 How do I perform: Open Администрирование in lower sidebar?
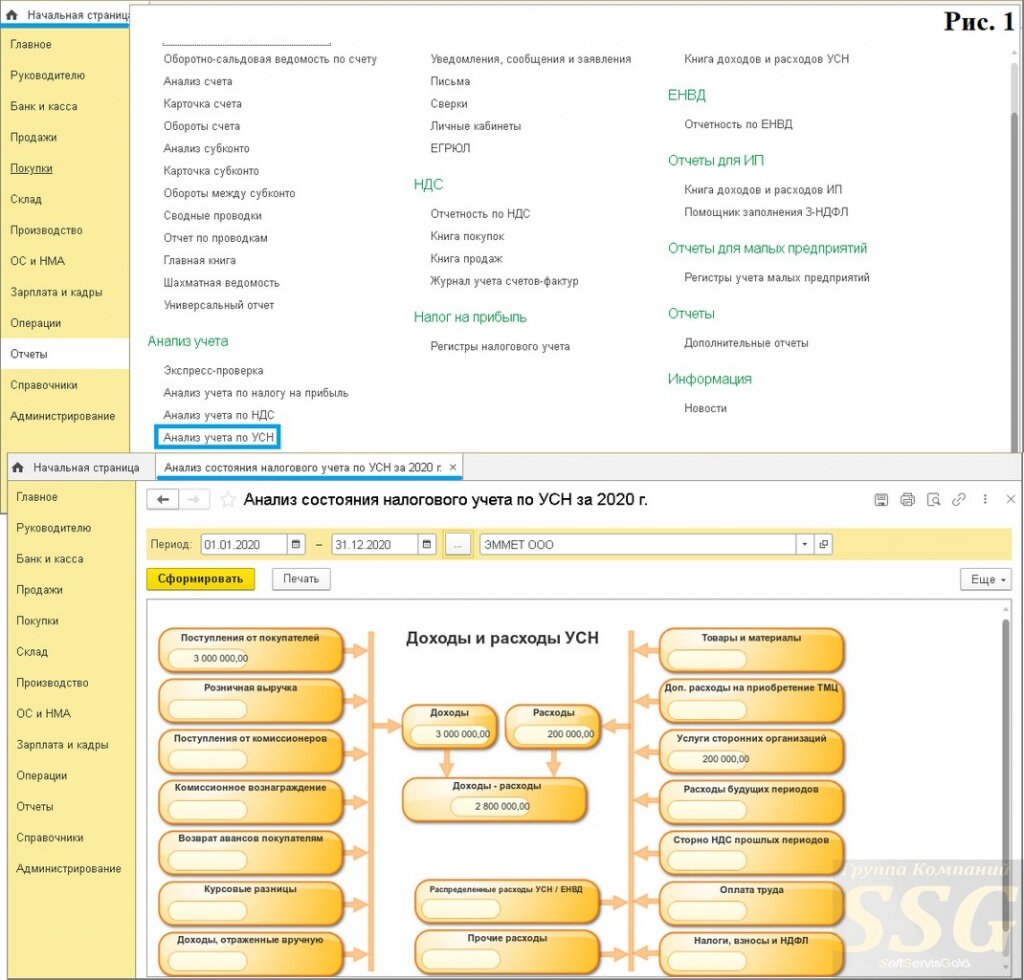point(71,869)
